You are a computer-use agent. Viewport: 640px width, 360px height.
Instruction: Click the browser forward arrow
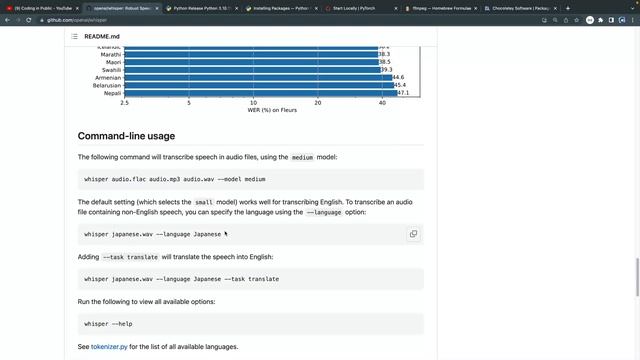(18, 20)
